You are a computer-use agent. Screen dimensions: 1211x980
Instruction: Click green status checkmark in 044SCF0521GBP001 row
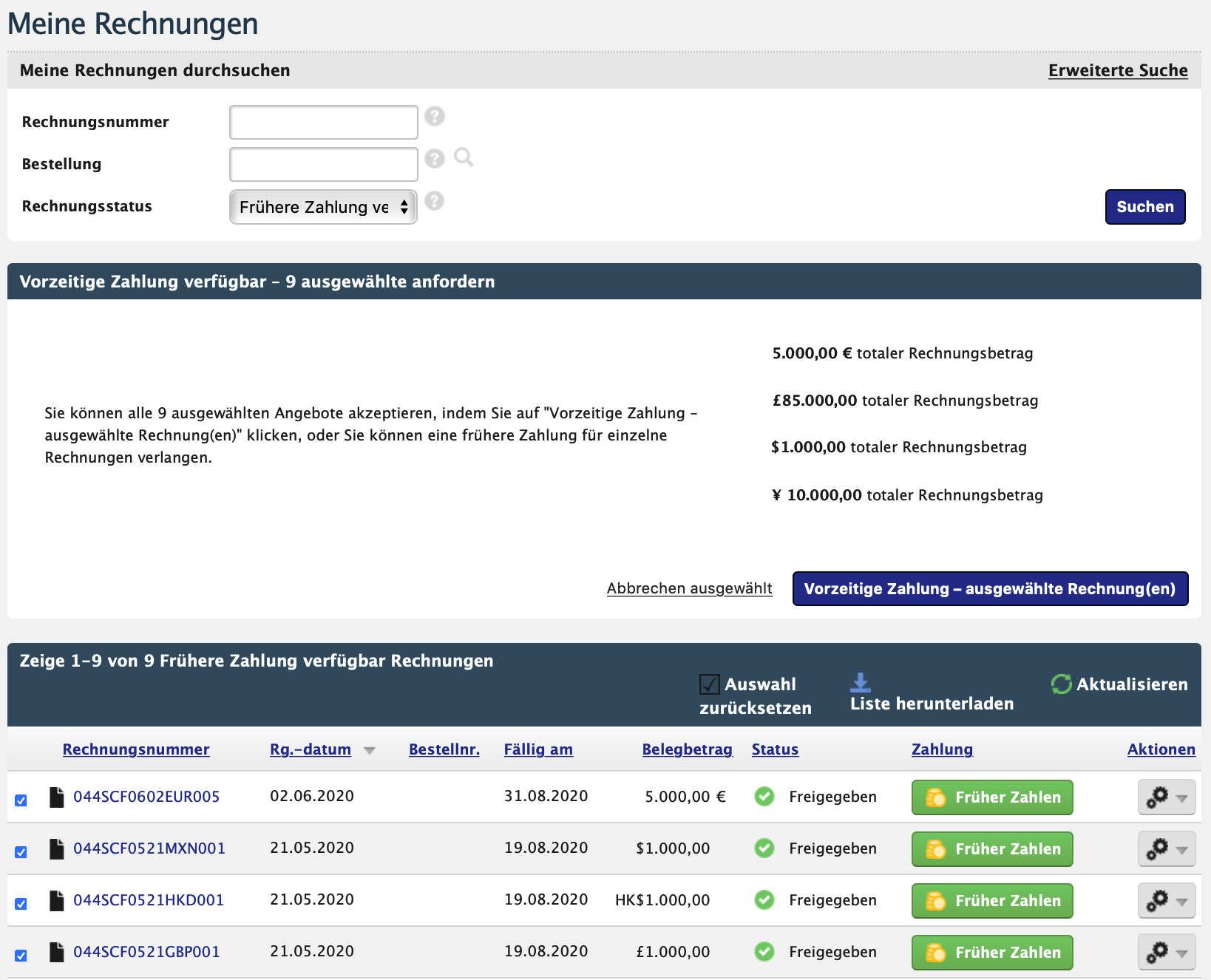coord(764,951)
